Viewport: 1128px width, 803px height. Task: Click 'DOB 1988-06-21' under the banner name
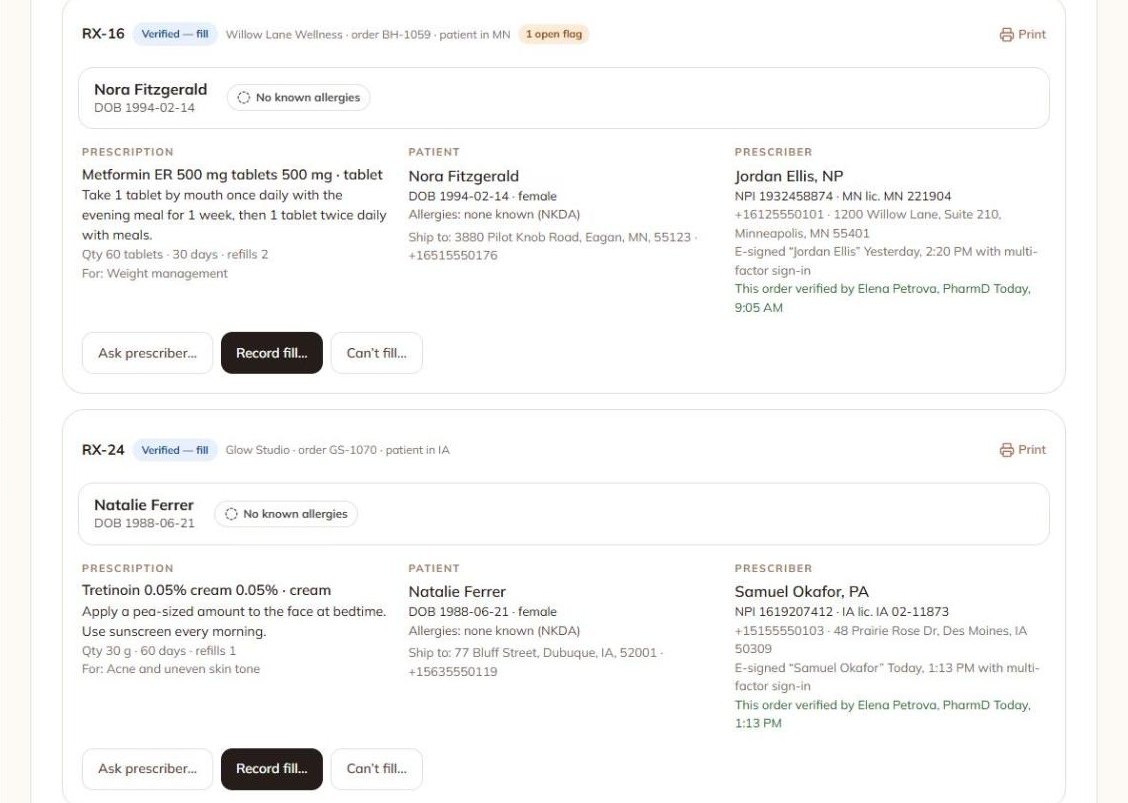144,523
